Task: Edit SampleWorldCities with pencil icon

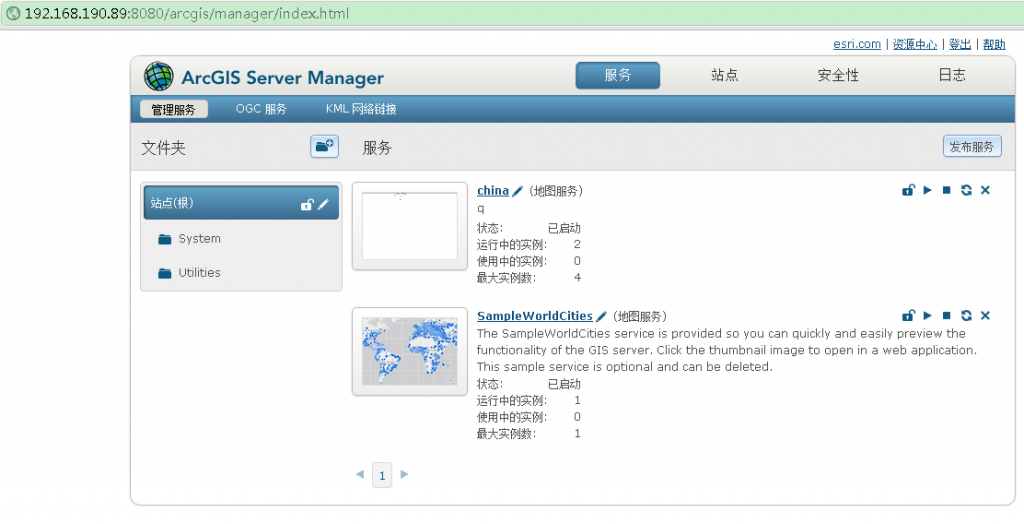Action: [x=601, y=316]
